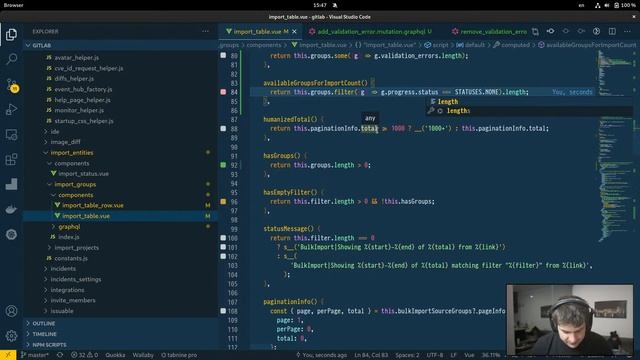Open import_table_row.vue file
The height and width of the screenshot is (360, 640).
coord(121,205)
